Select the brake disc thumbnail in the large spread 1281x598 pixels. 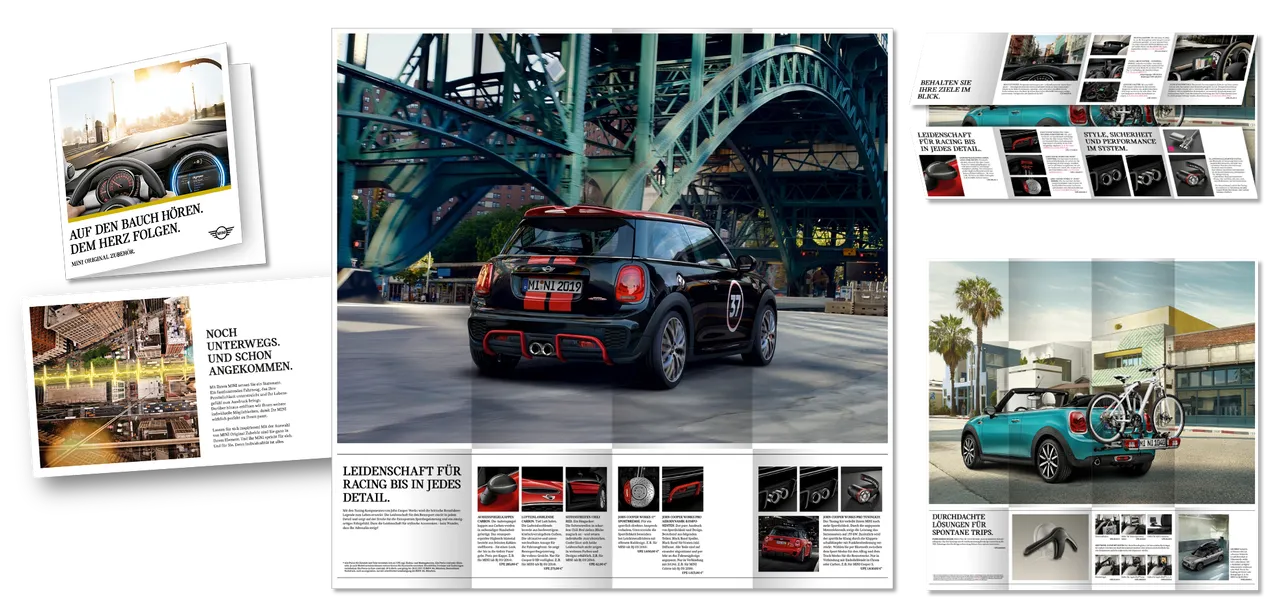(x=638, y=489)
